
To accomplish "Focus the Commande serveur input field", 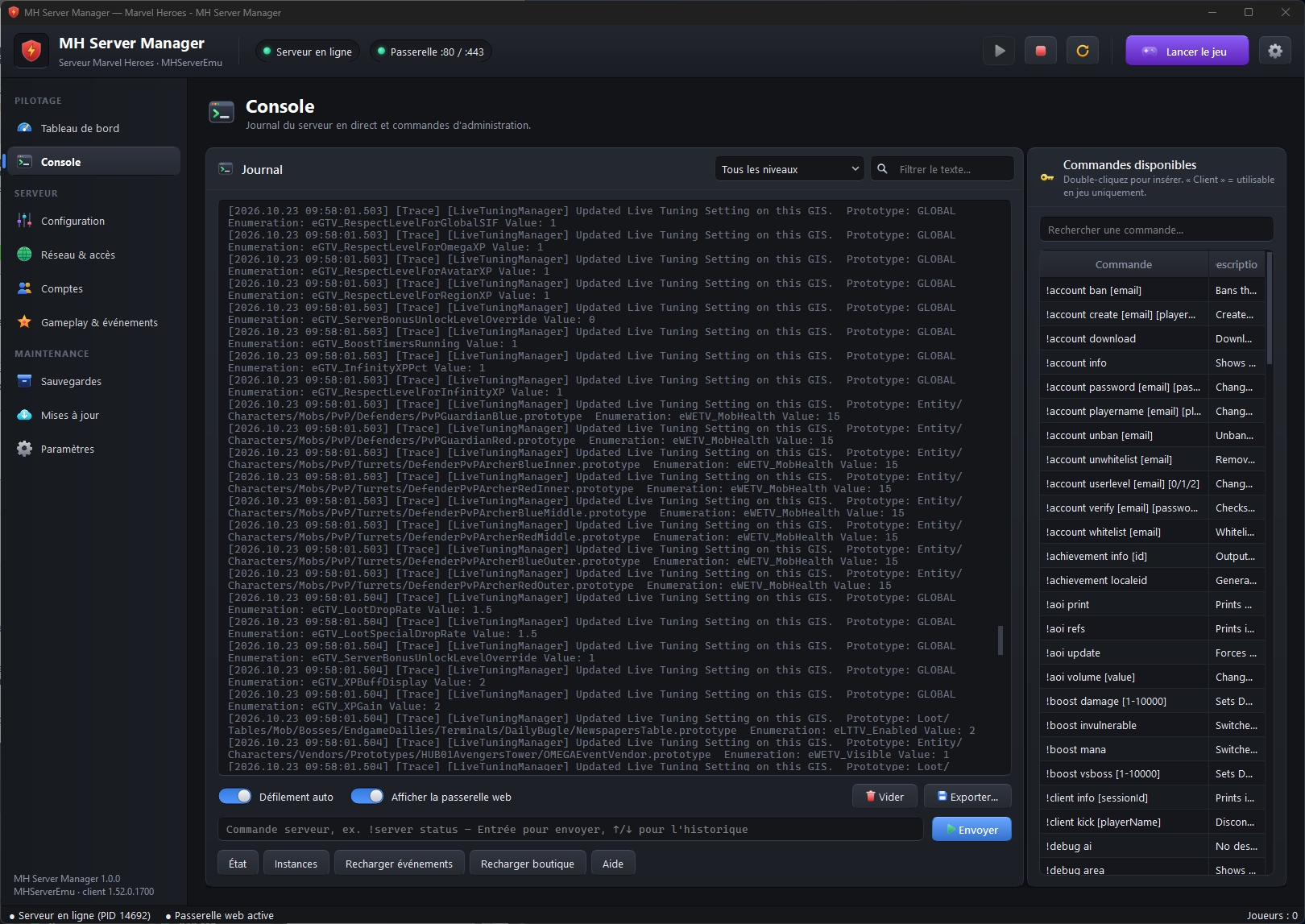I will (x=570, y=830).
